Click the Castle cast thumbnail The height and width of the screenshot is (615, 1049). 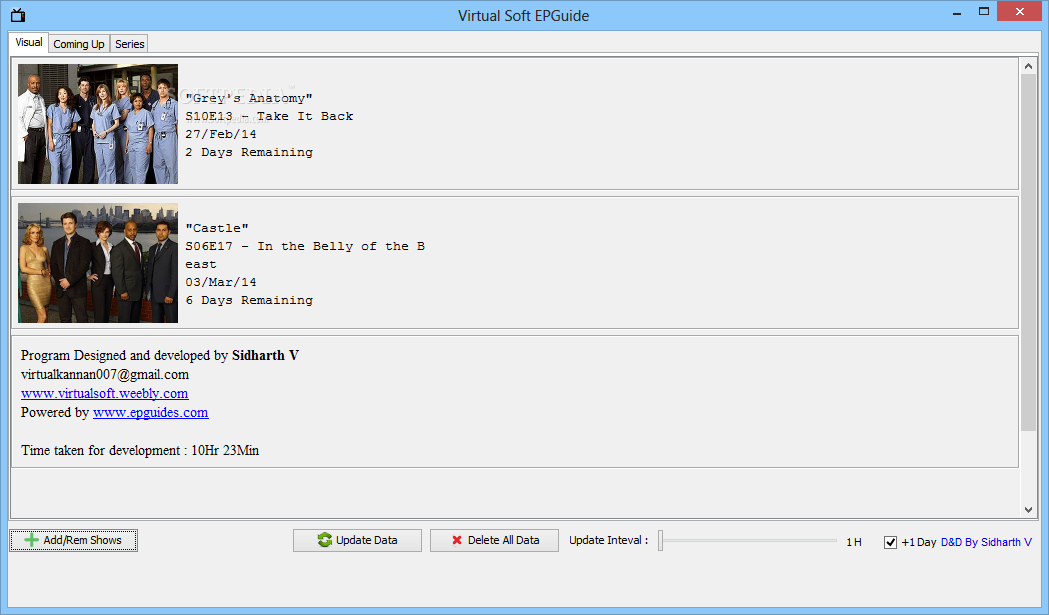[x=98, y=263]
